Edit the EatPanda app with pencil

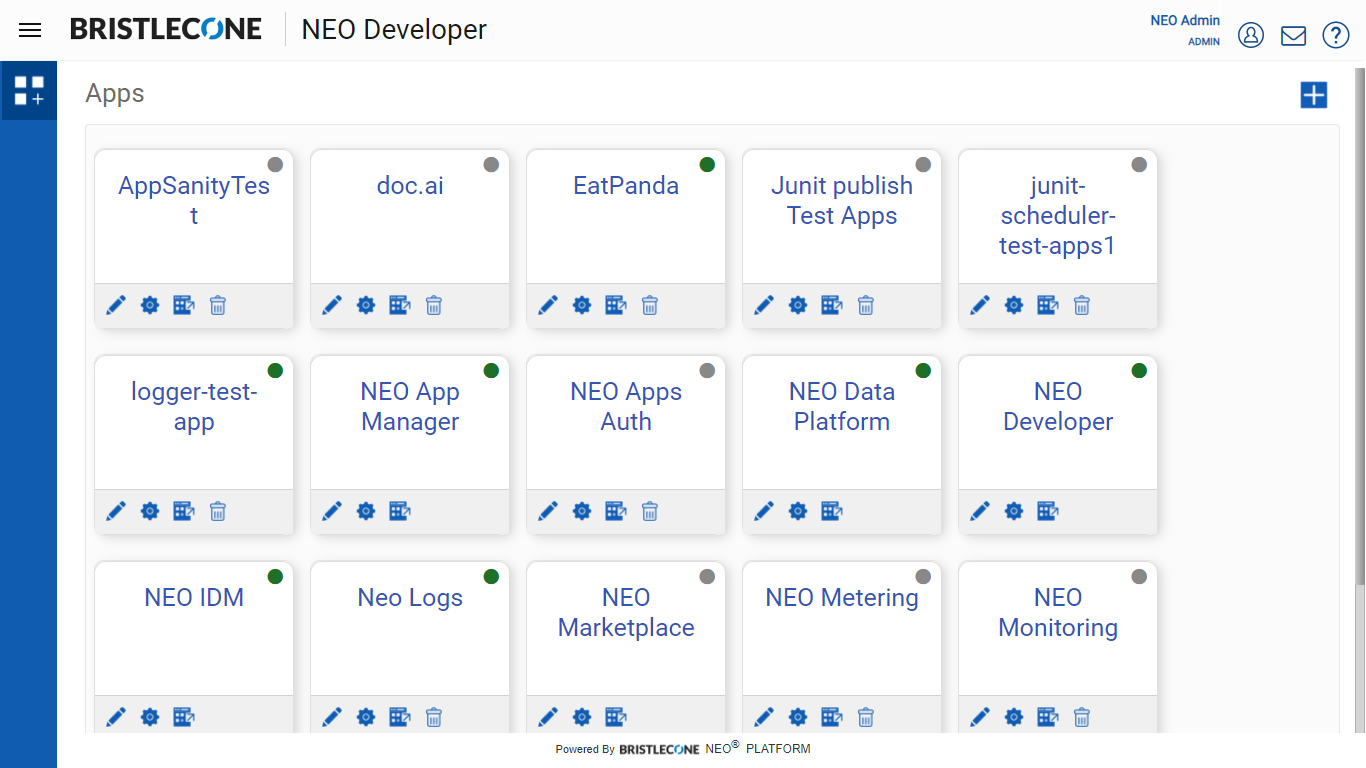coord(548,305)
